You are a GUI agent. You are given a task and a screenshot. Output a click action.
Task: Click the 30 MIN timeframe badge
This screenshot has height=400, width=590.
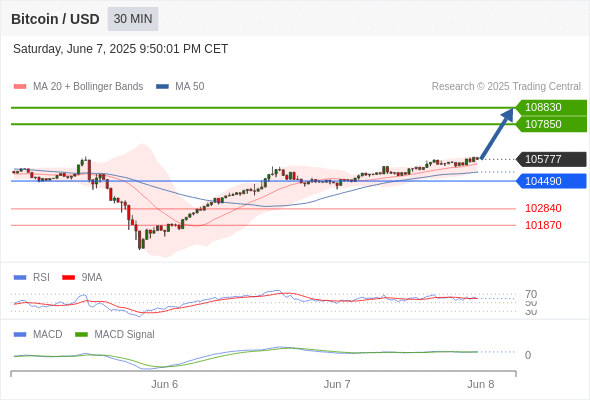point(133,19)
